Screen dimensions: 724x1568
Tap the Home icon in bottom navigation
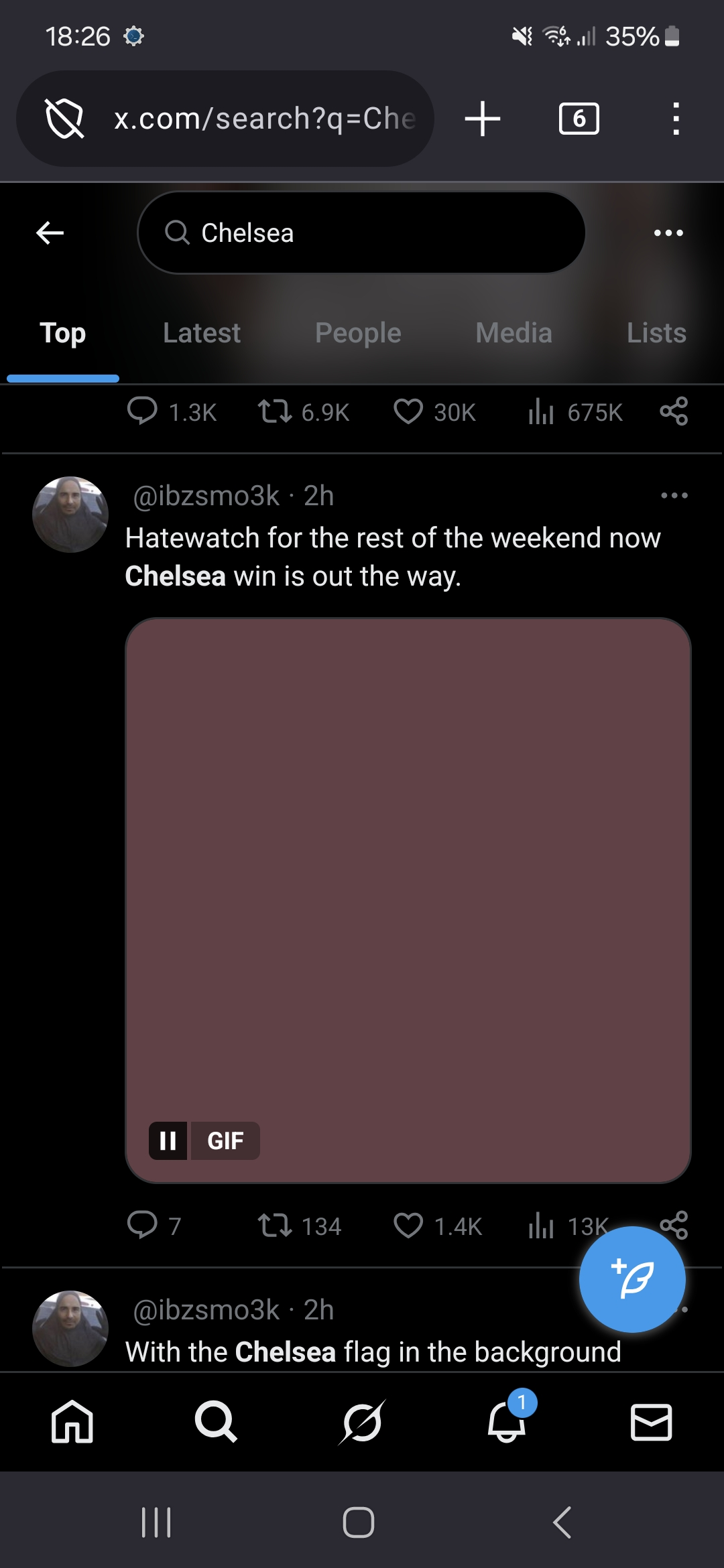[x=72, y=1421]
